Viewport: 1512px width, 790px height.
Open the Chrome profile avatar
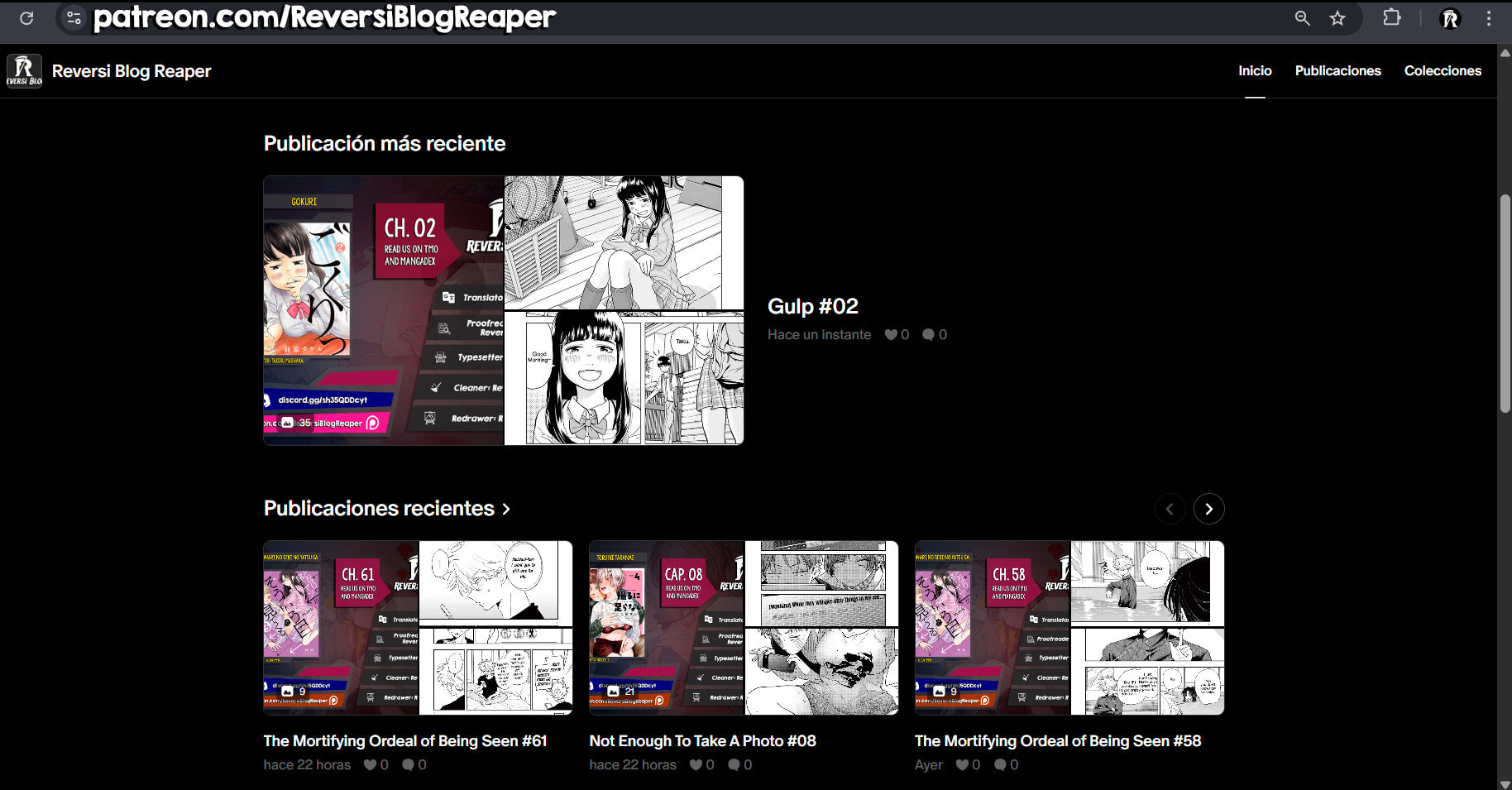(x=1450, y=18)
